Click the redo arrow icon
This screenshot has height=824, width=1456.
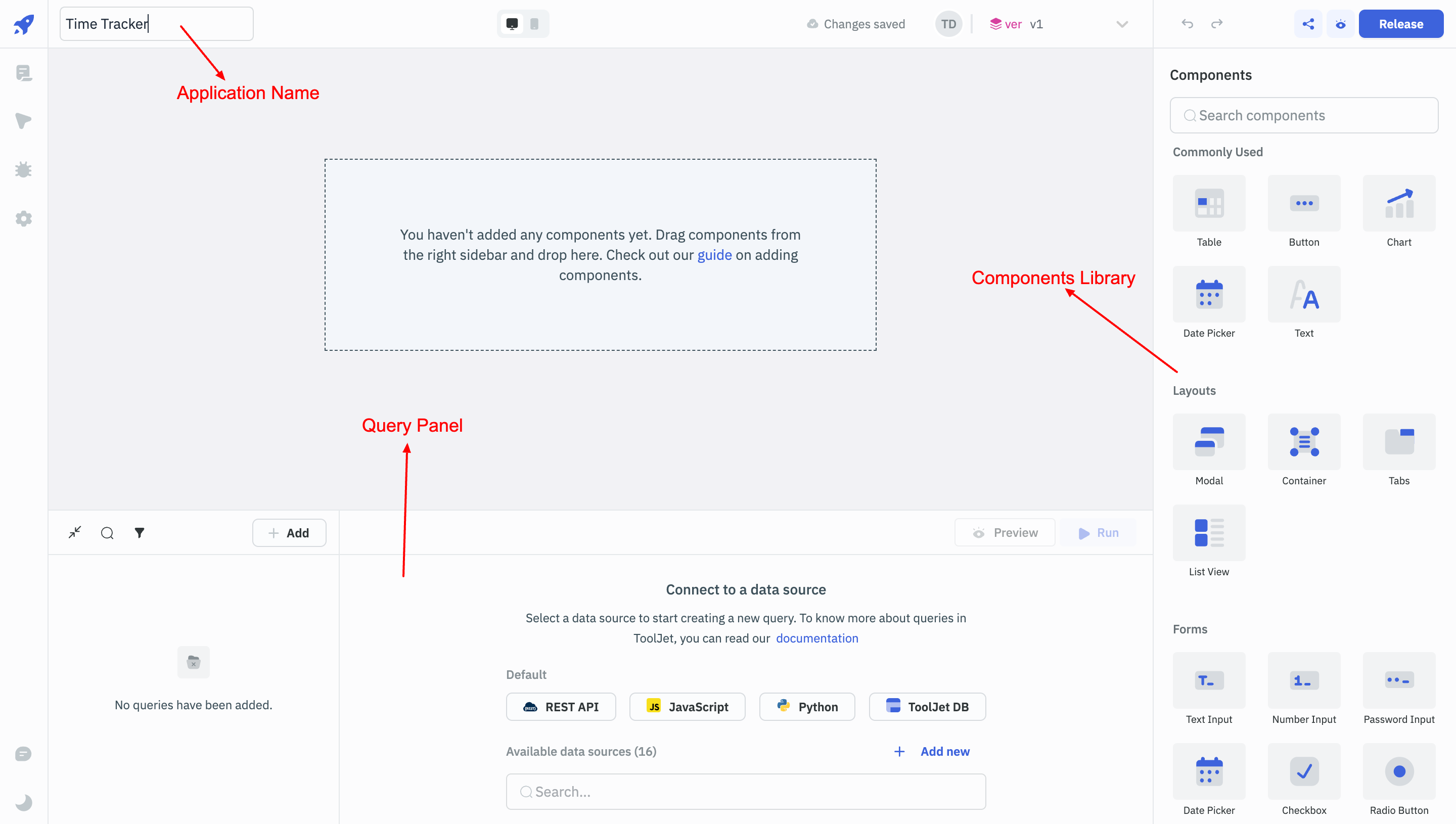point(1217,24)
